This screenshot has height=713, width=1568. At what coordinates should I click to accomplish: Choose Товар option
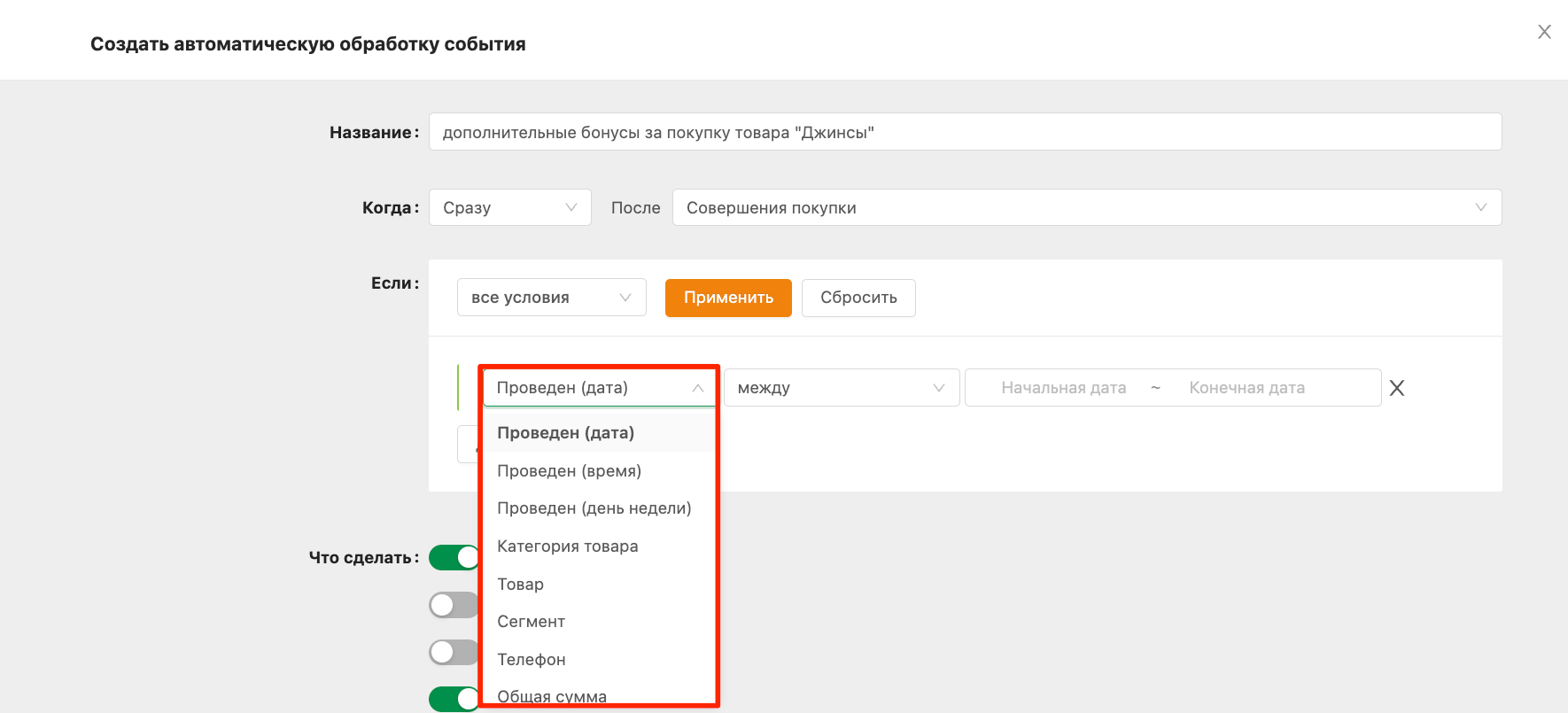pyautogui.click(x=599, y=585)
